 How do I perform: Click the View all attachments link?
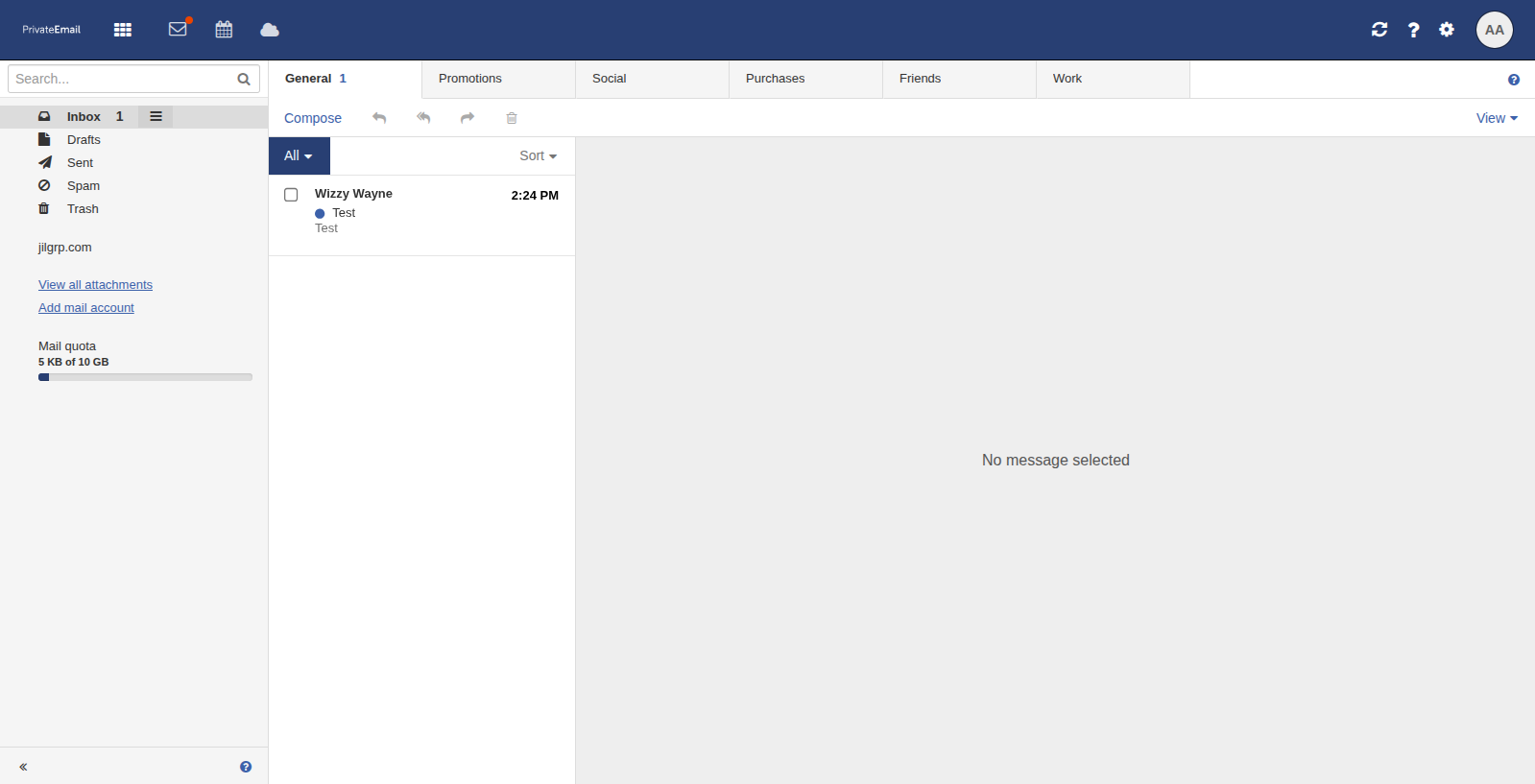pyautogui.click(x=95, y=285)
